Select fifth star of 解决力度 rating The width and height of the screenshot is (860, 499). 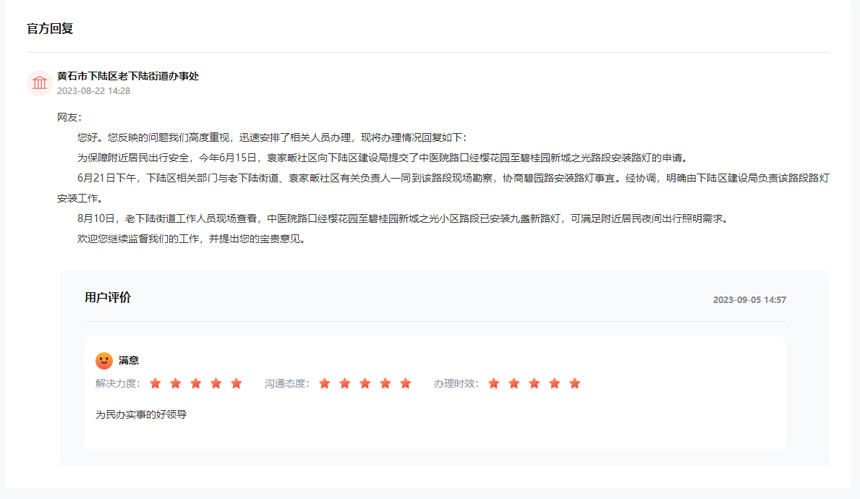(237, 383)
